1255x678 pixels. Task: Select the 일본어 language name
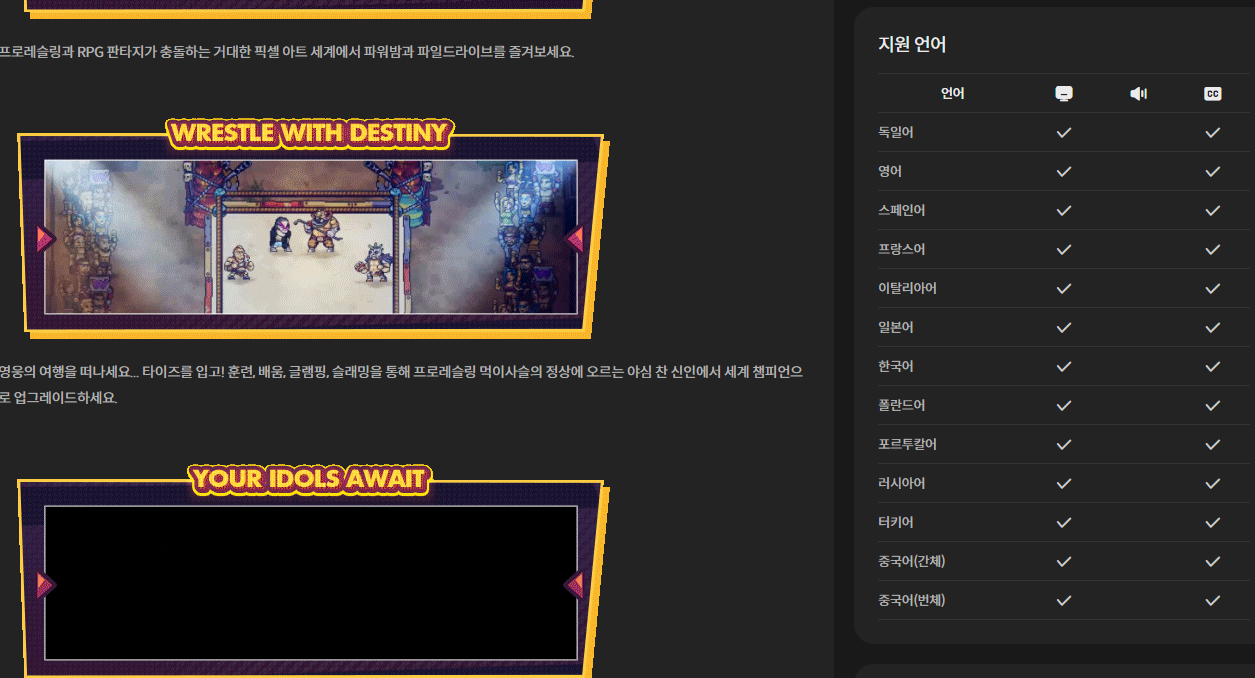tap(896, 327)
